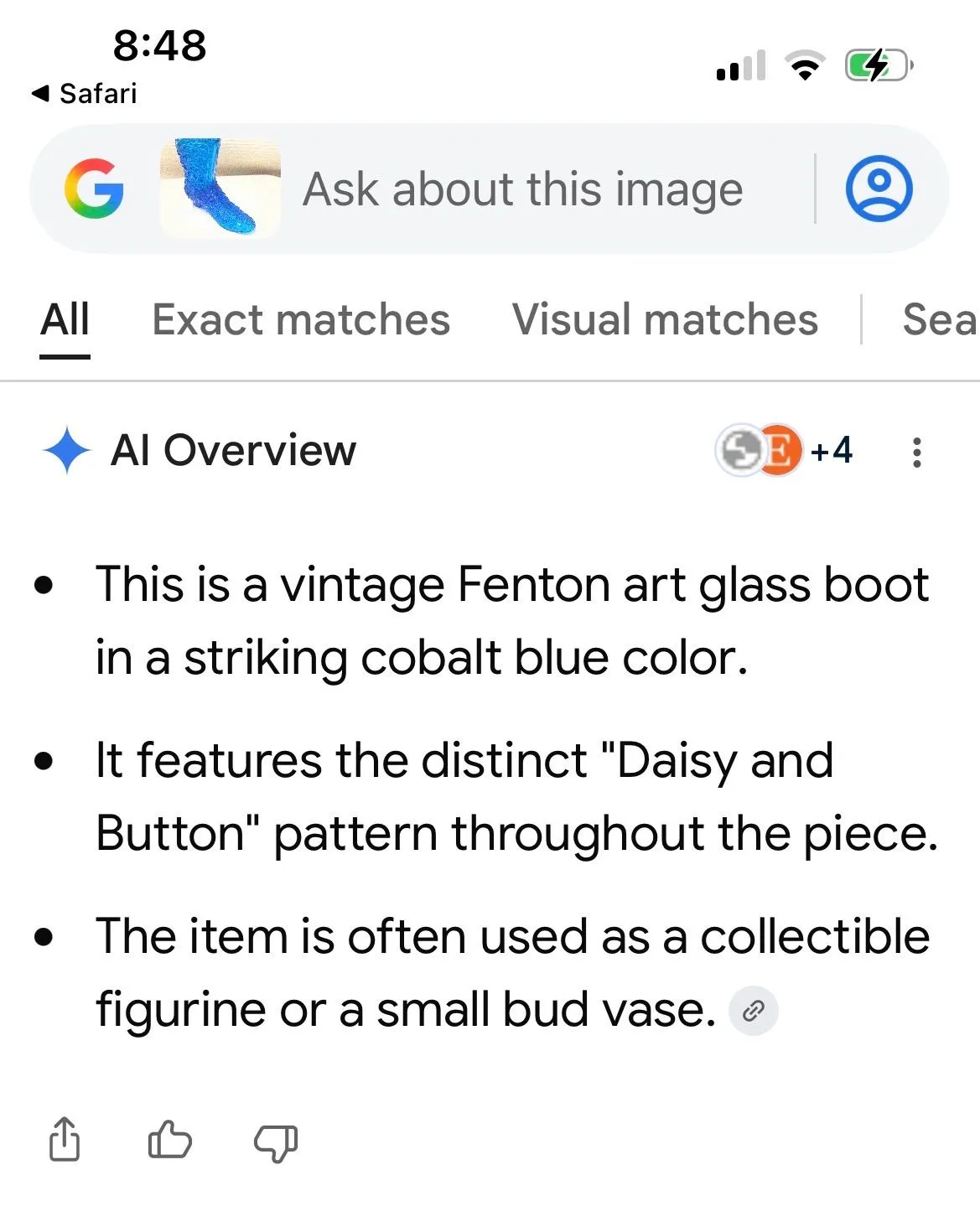Tap the gray globe source icon

click(x=738, y=450)
